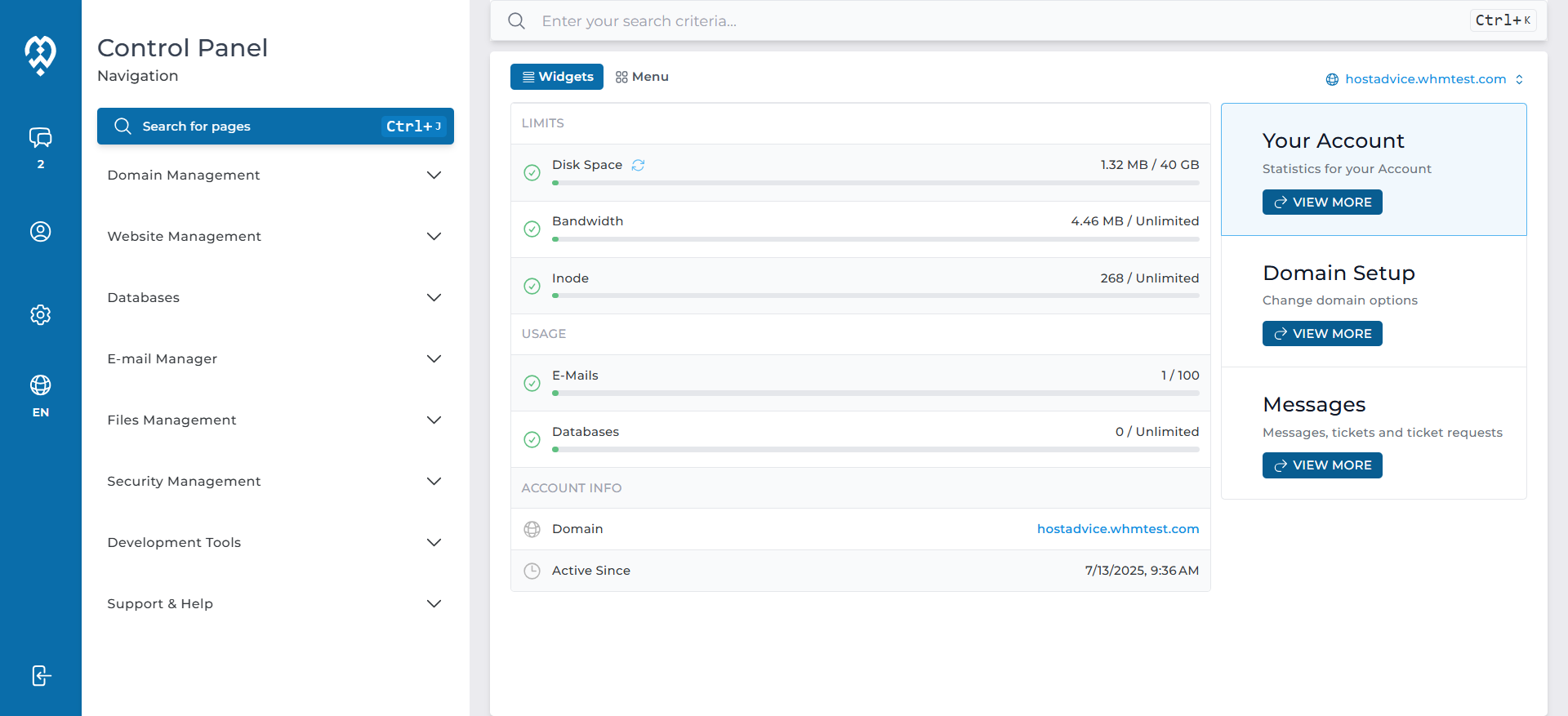
Task: Expand Domain Management section
Action: [x=274, y=175]
